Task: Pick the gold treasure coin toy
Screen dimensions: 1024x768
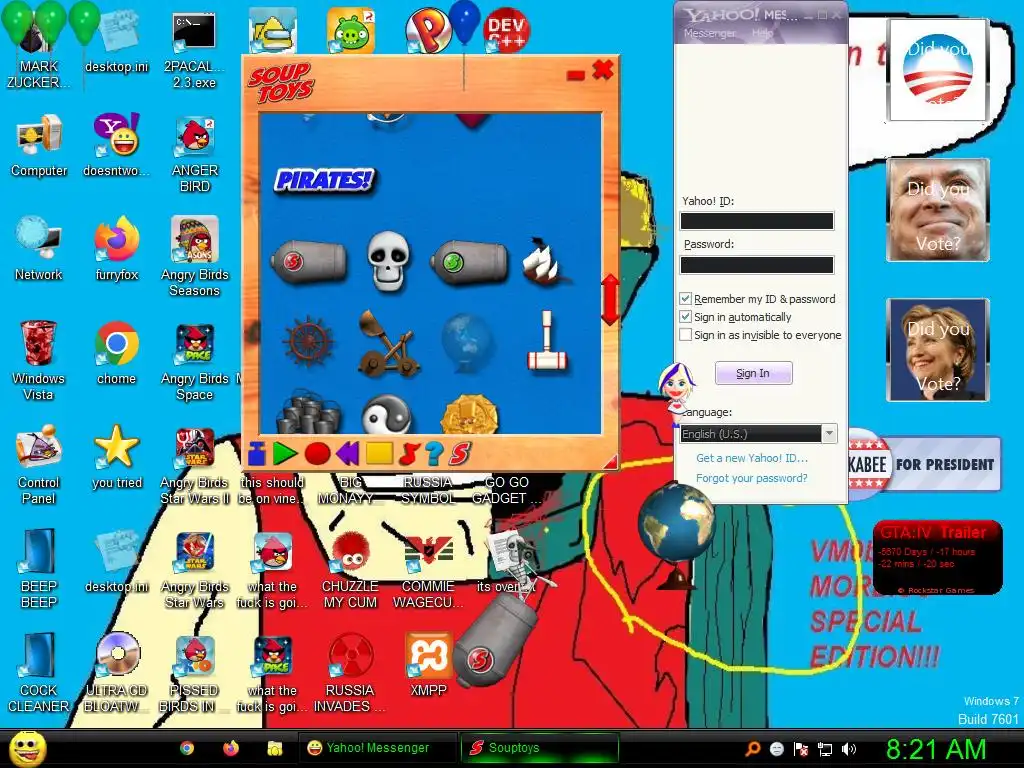Action: coord(469,414)
